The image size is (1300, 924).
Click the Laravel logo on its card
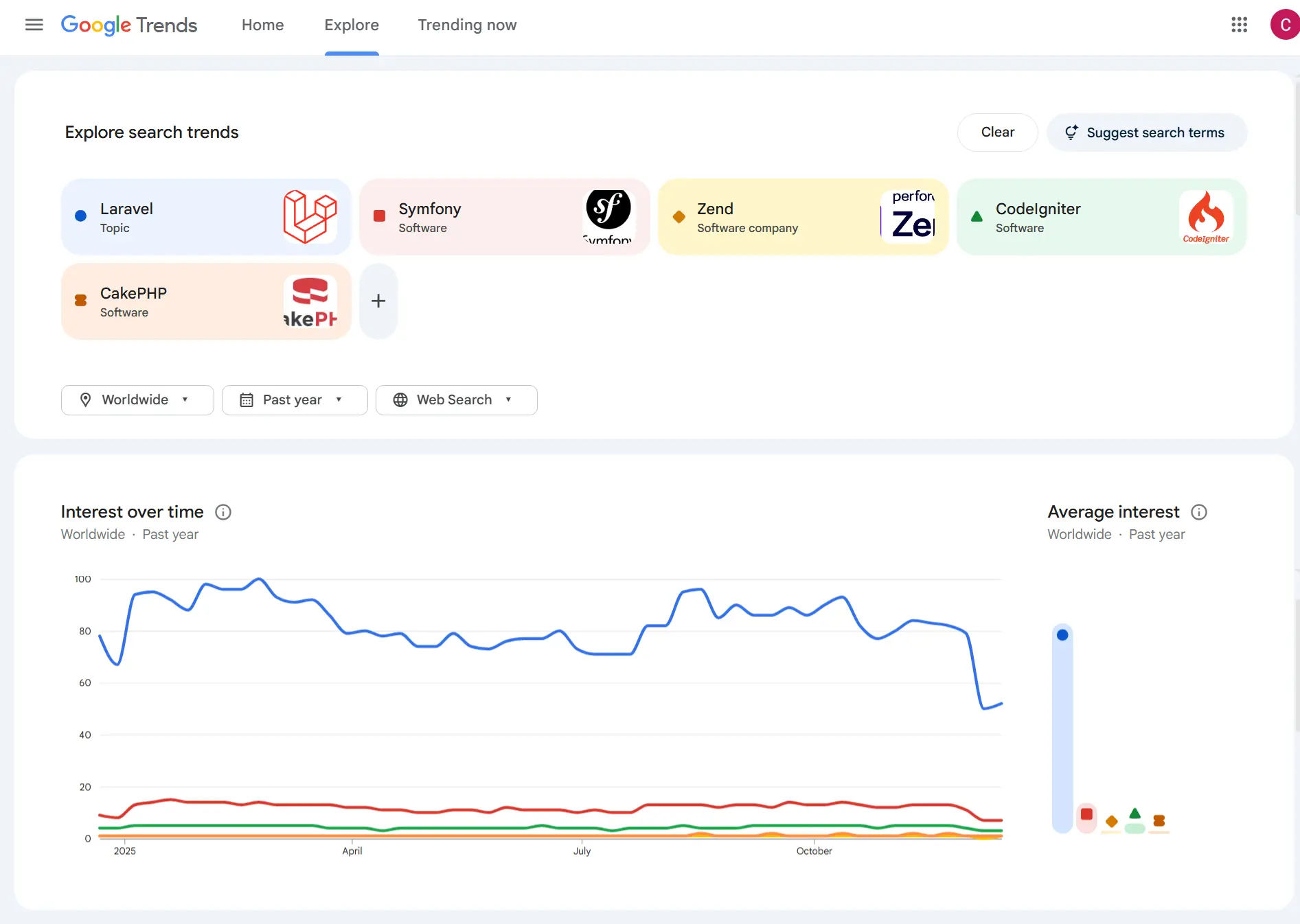pyautogui.click(x=310, y=216)
